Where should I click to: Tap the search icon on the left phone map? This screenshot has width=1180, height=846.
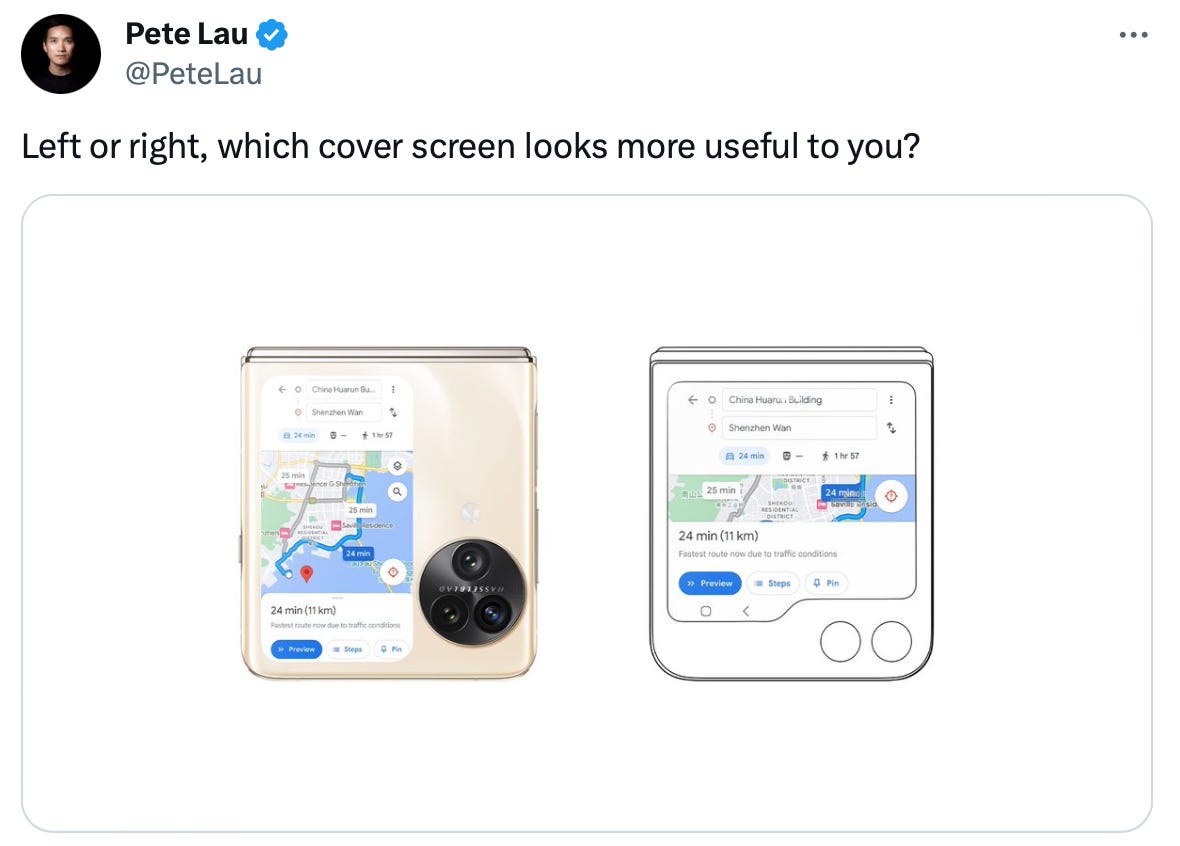(x=397, y=491)
